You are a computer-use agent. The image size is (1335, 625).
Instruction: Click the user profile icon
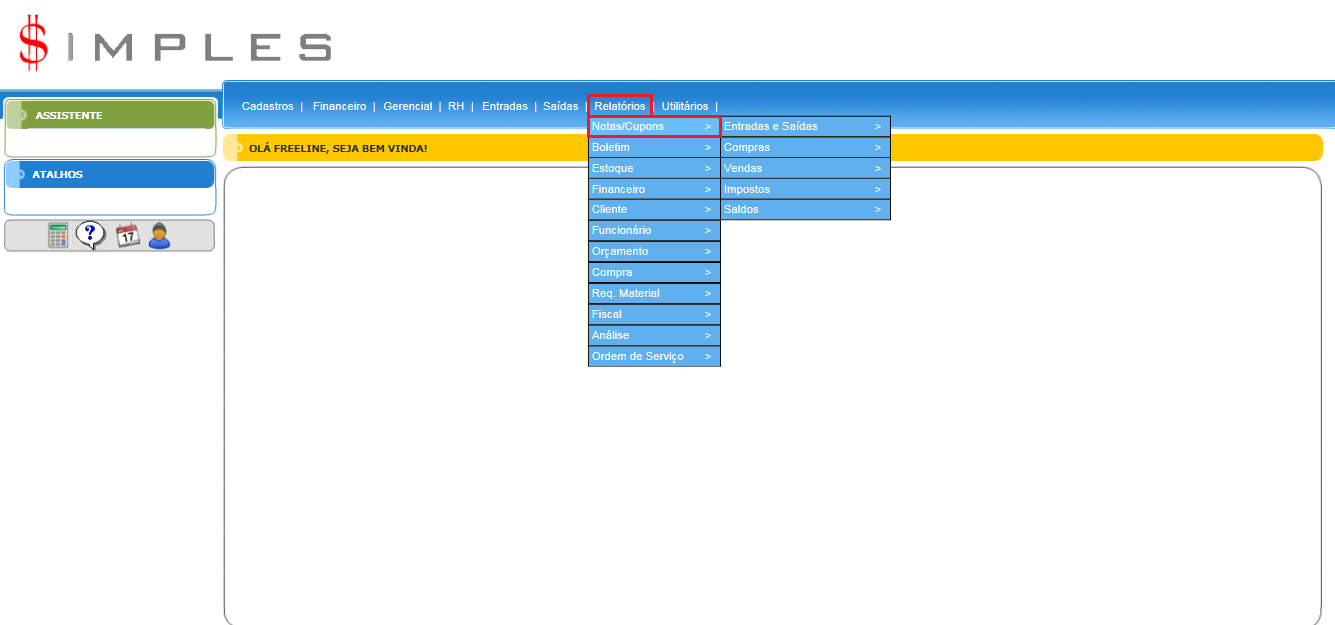[159, 236]
